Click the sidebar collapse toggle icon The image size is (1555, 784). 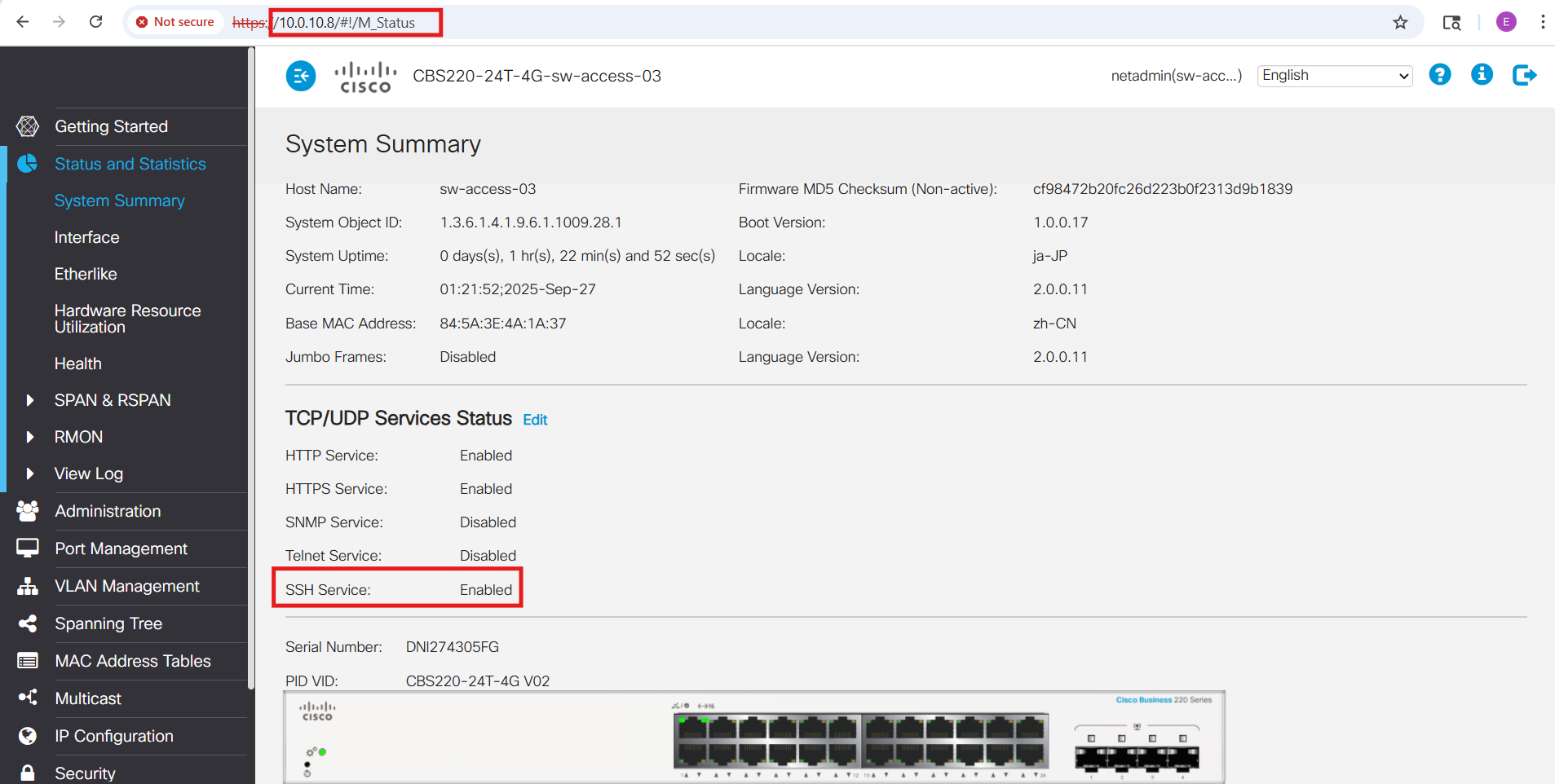(301, 76)
